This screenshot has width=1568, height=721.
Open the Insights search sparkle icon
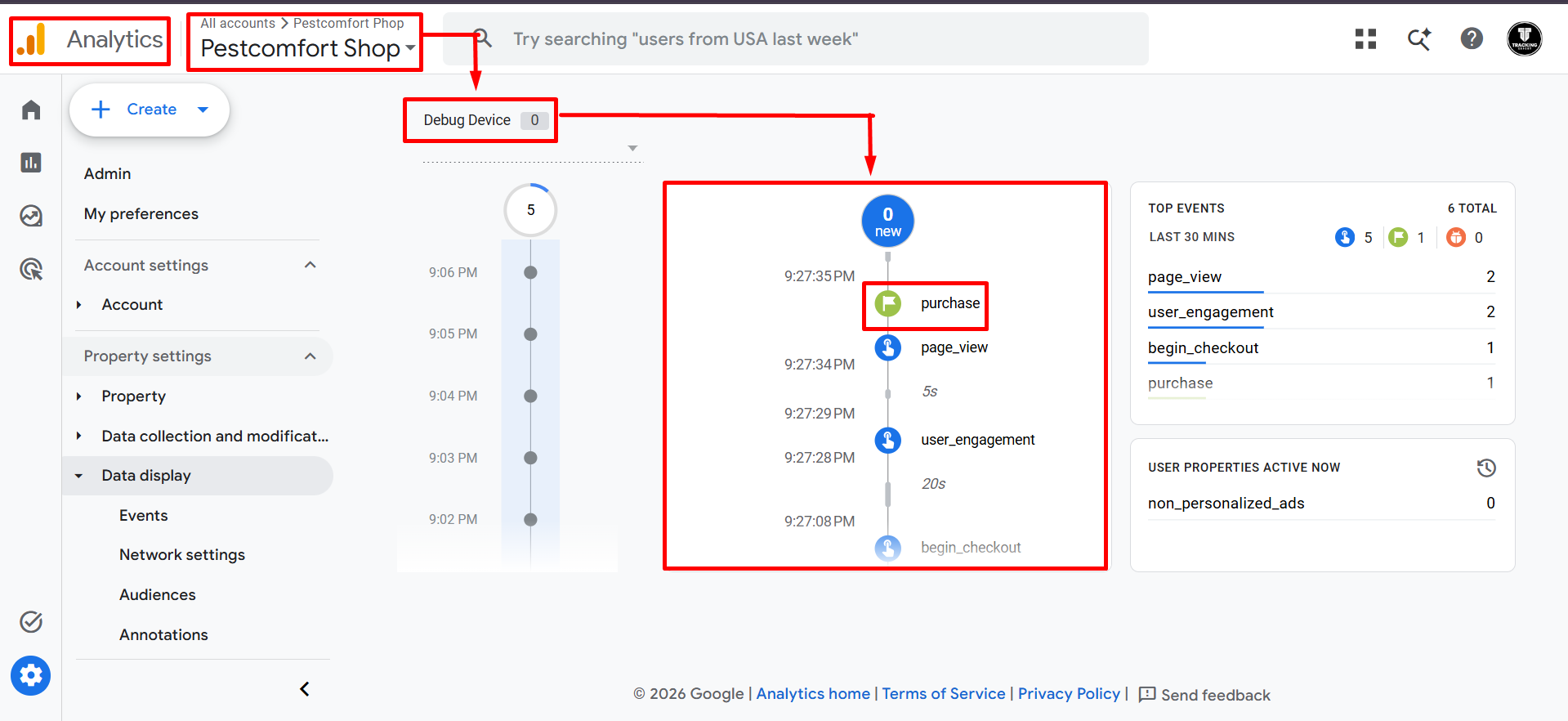pos(1418,38)
